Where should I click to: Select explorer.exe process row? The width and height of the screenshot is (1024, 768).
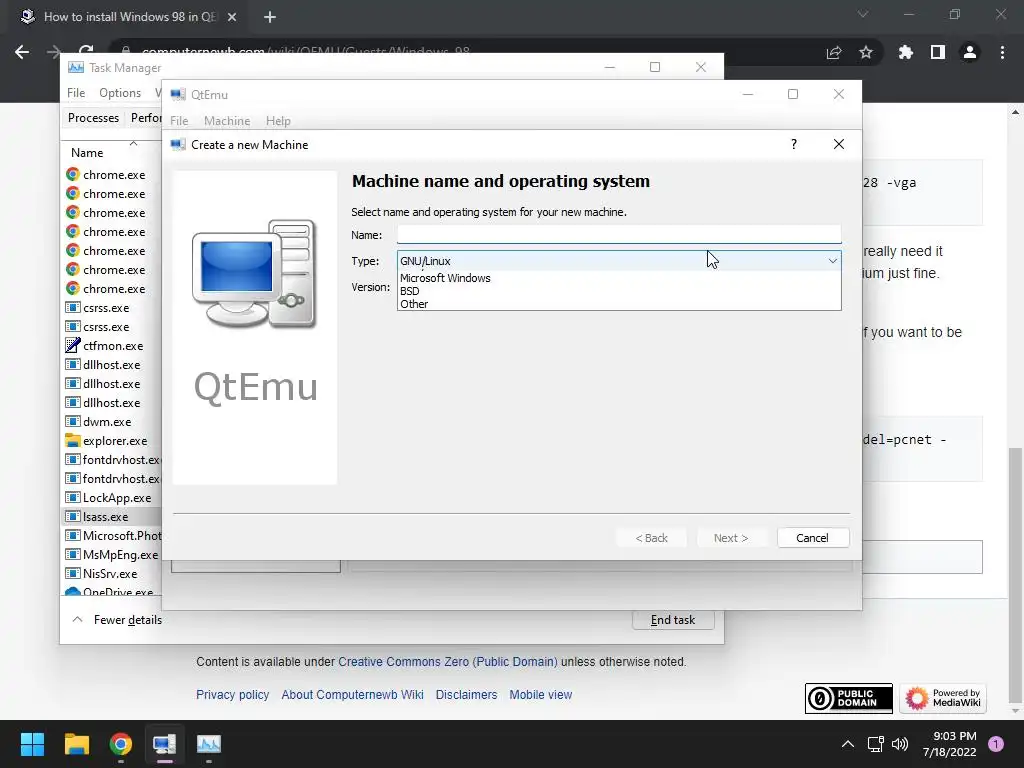coord(112,441)
